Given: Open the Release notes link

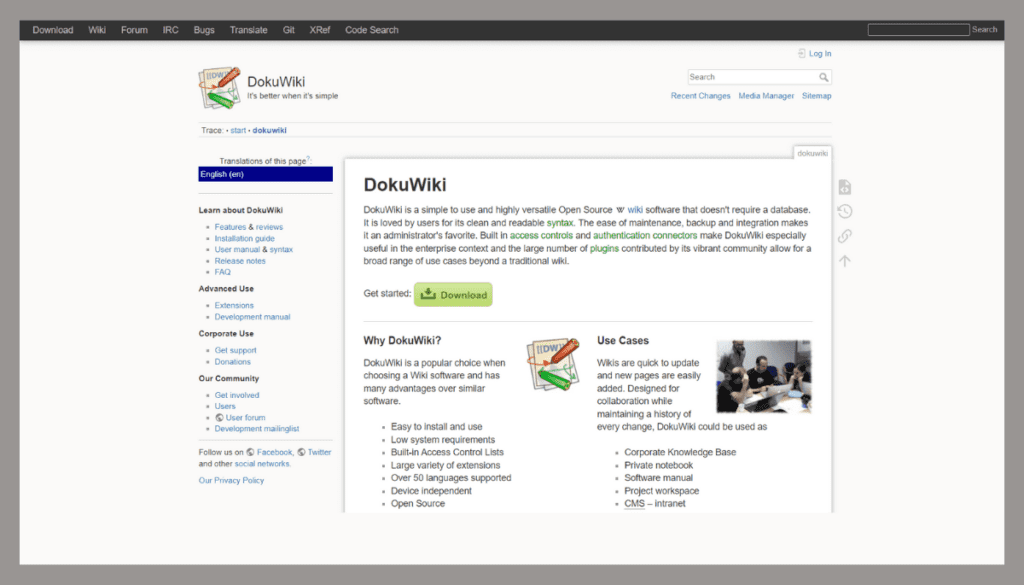Looking at the screenshot, I should (240, 261).
